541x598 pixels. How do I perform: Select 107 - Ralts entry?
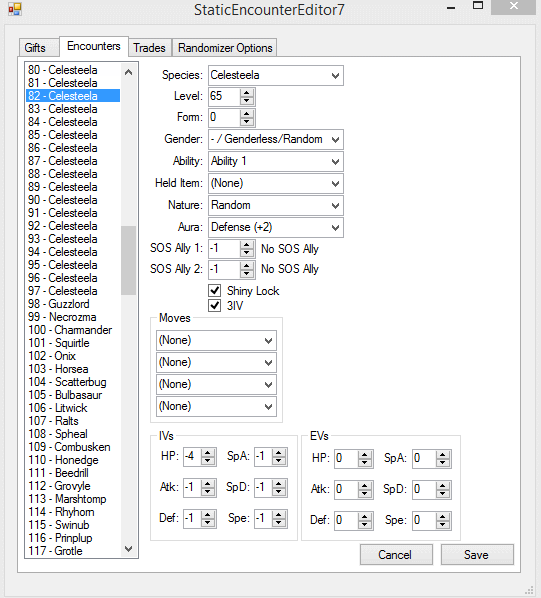point(73,421)
